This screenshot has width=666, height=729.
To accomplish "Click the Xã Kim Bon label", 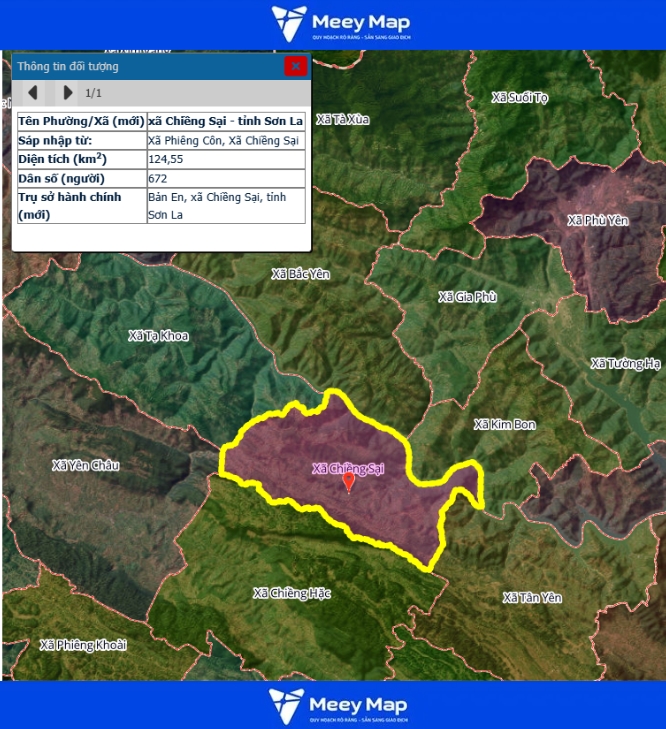I will tap(504, 425).
